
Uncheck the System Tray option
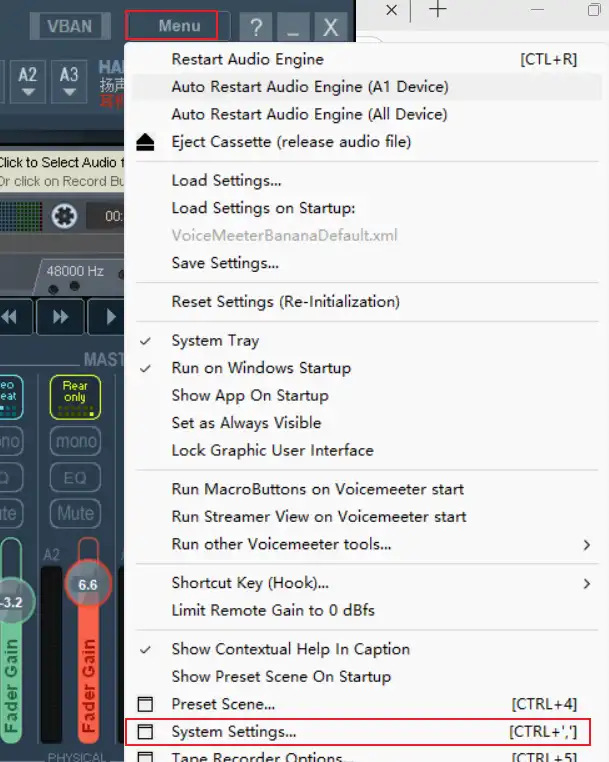[214, 341]
